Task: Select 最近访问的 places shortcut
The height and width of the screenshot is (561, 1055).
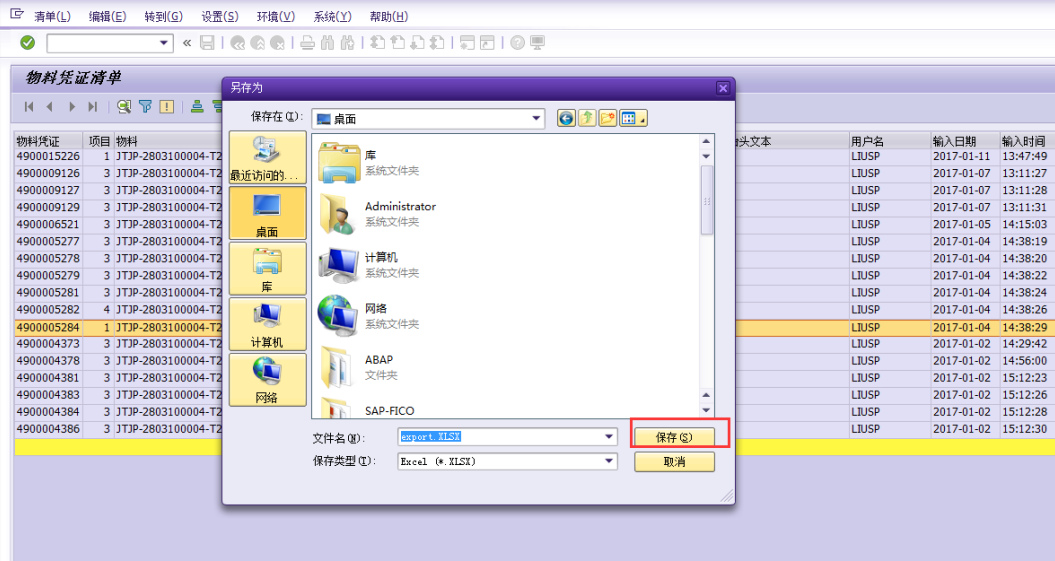Action: click(x=268, y=157)
